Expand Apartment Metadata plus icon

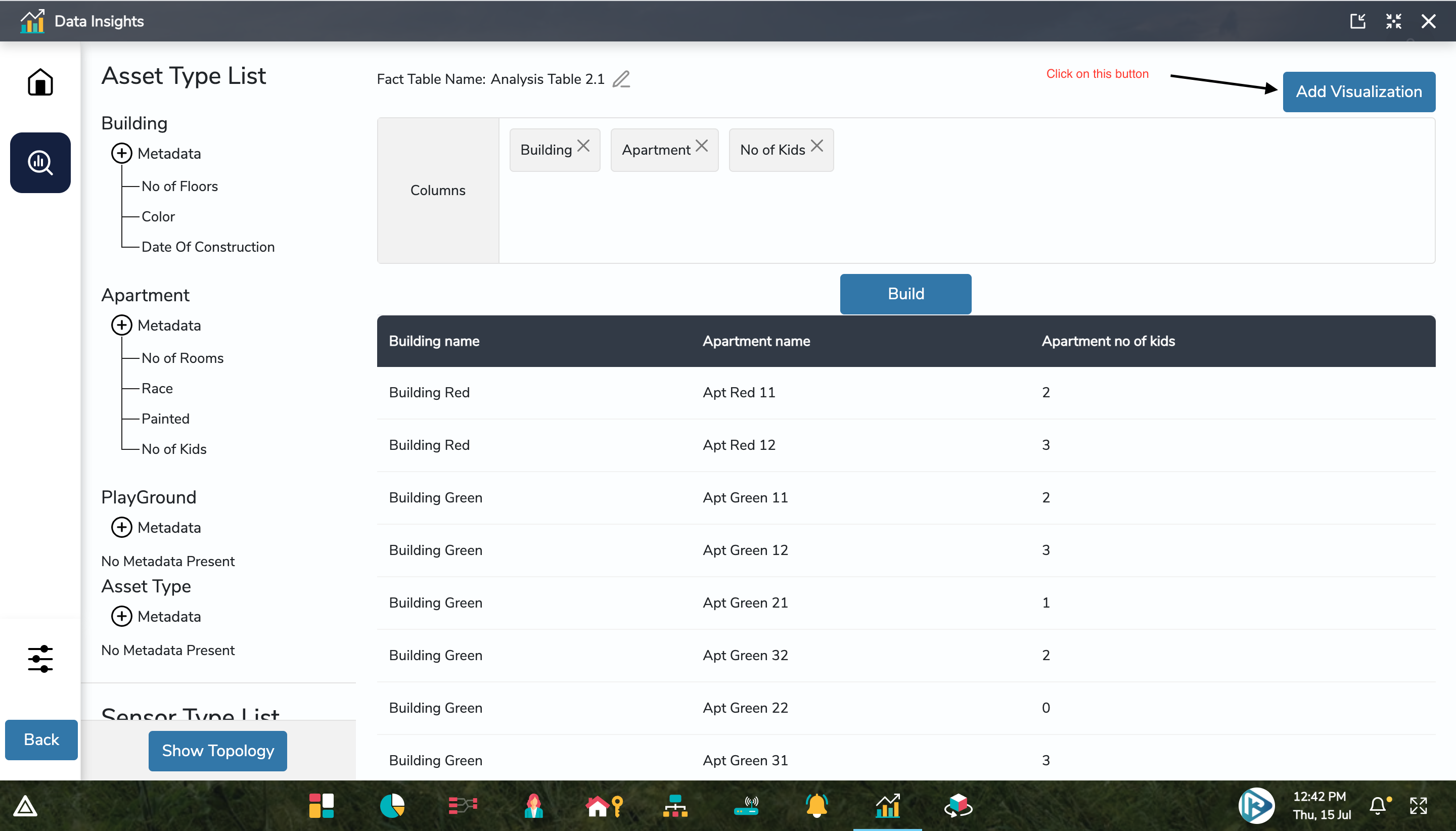[x=121, y=326]
